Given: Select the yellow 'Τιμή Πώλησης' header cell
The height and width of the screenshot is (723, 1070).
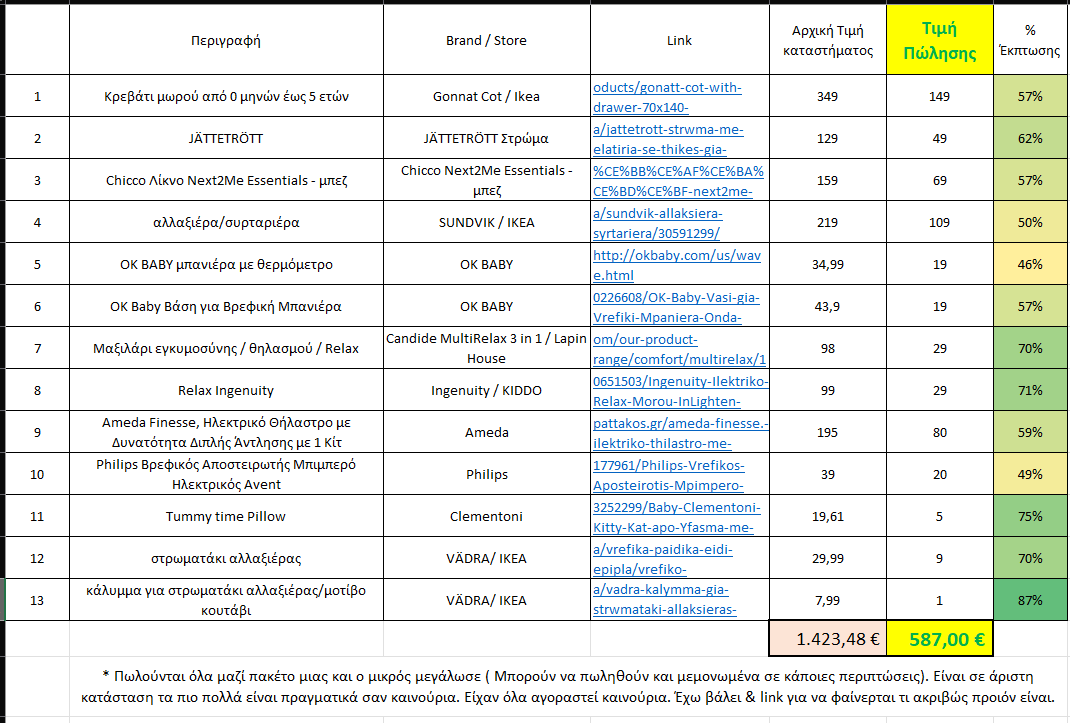Looking at the screenshot, I should 940,40.
